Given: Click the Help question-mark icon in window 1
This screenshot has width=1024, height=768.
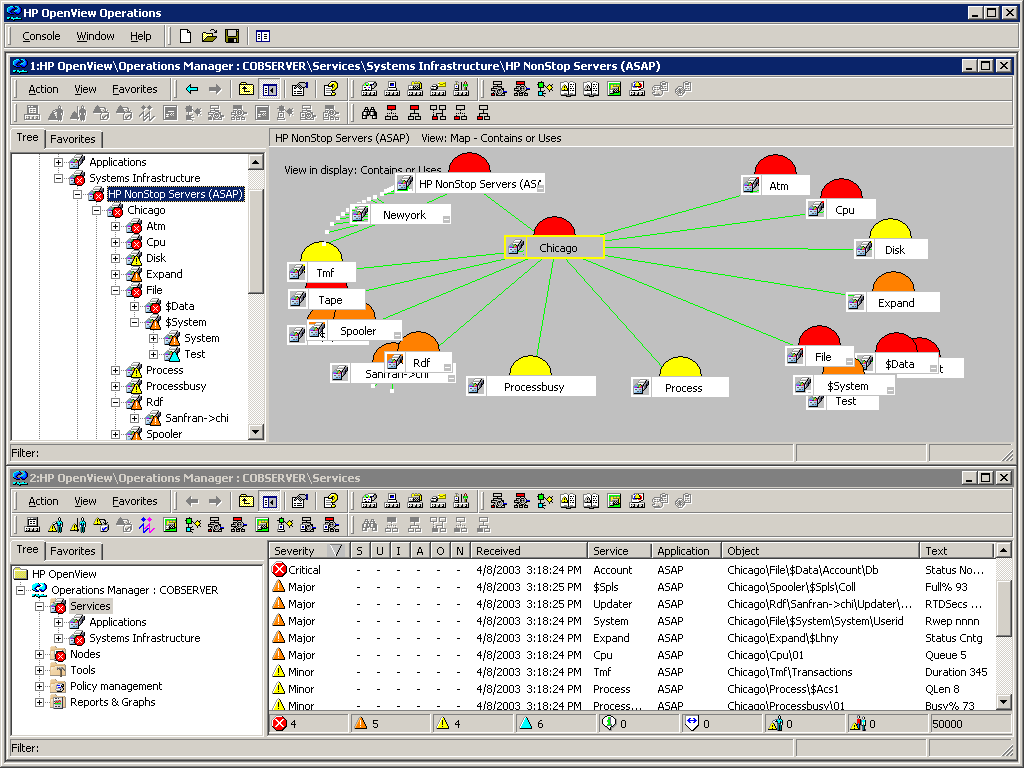Looking at the screenshot, I should pos(331,89).
